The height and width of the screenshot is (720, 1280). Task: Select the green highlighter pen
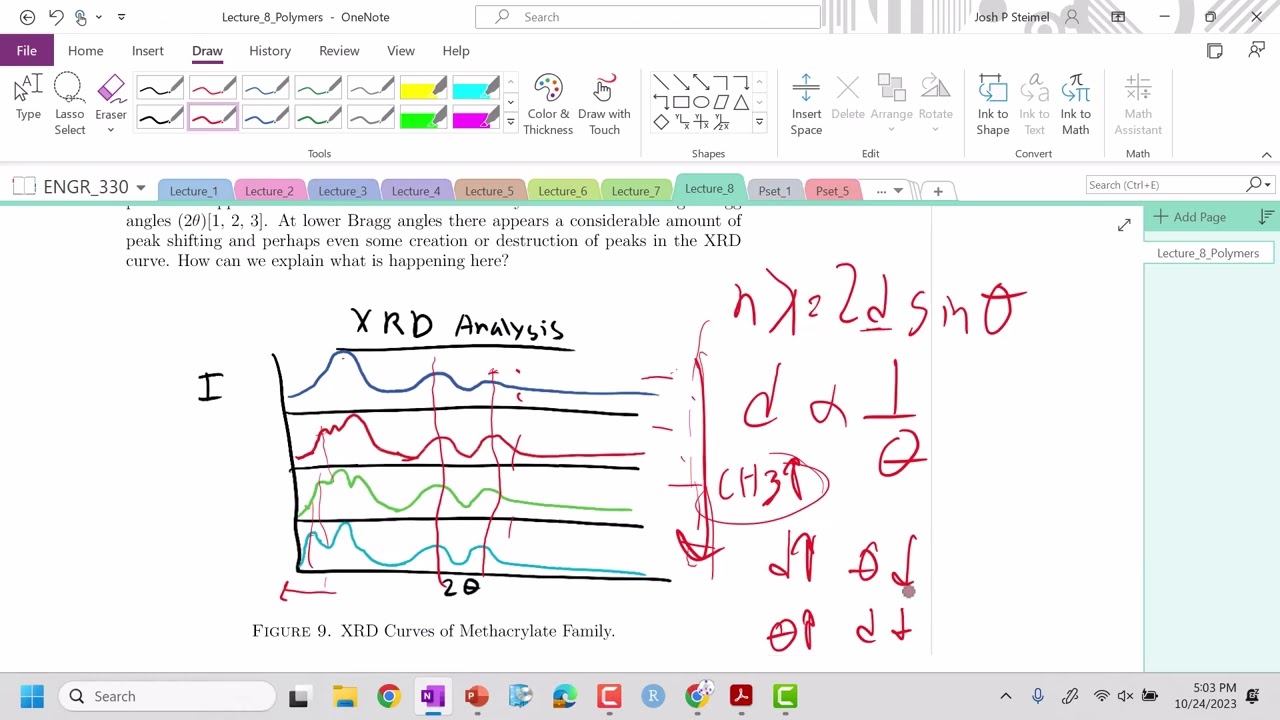pyautogui.click(x=424, y=119)
